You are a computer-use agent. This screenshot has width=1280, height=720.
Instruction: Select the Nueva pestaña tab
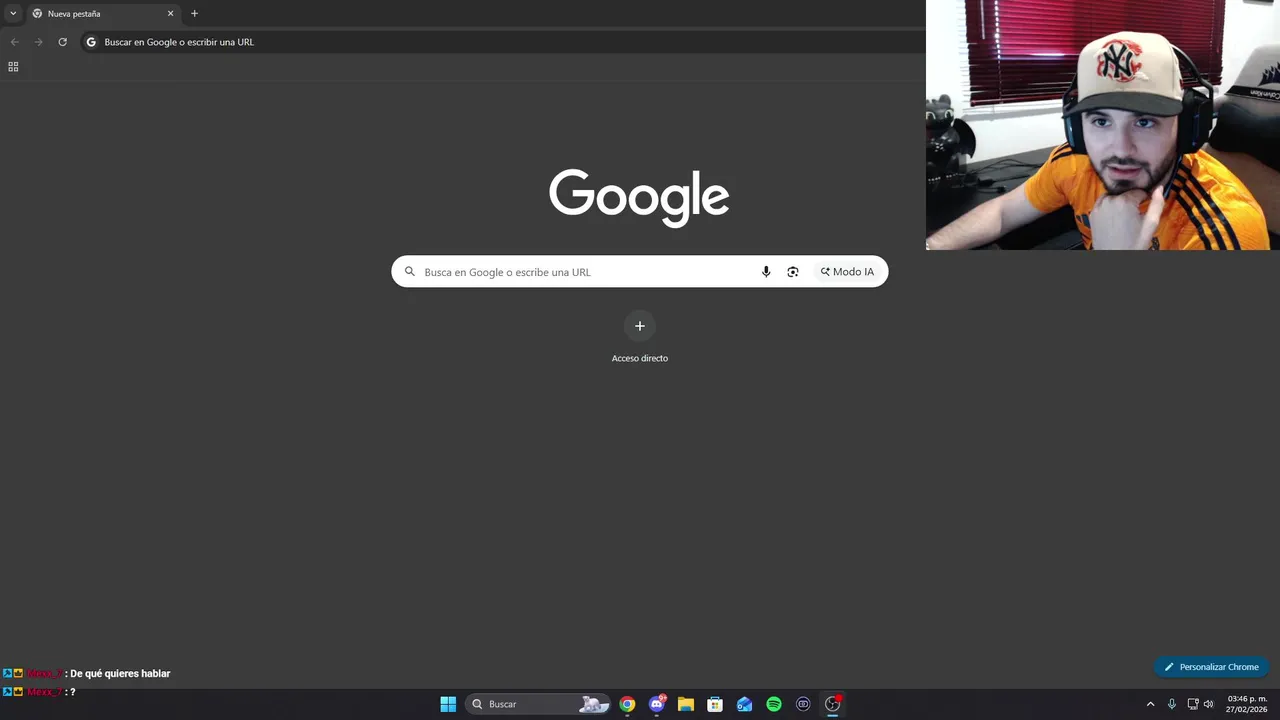click(x=102, y=14)
